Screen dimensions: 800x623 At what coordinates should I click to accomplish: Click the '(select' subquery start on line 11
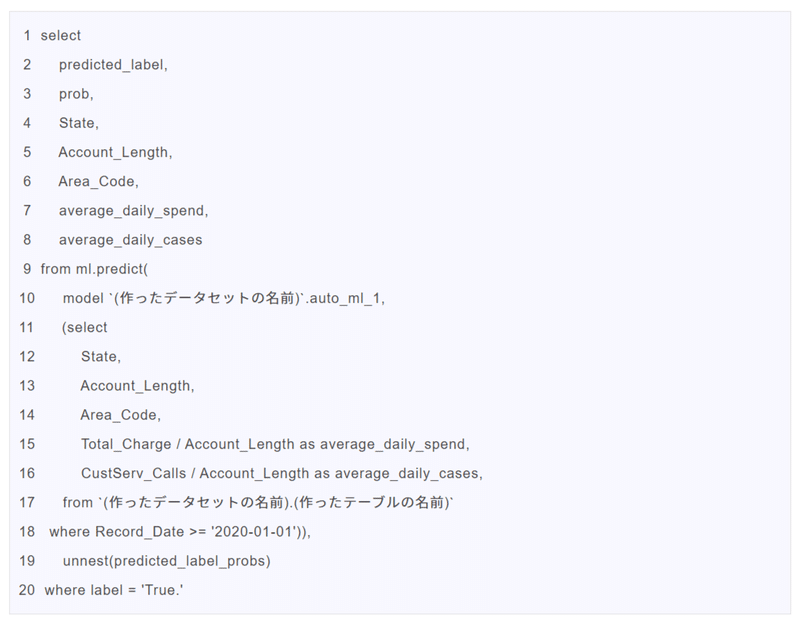(x=85, y=327)
